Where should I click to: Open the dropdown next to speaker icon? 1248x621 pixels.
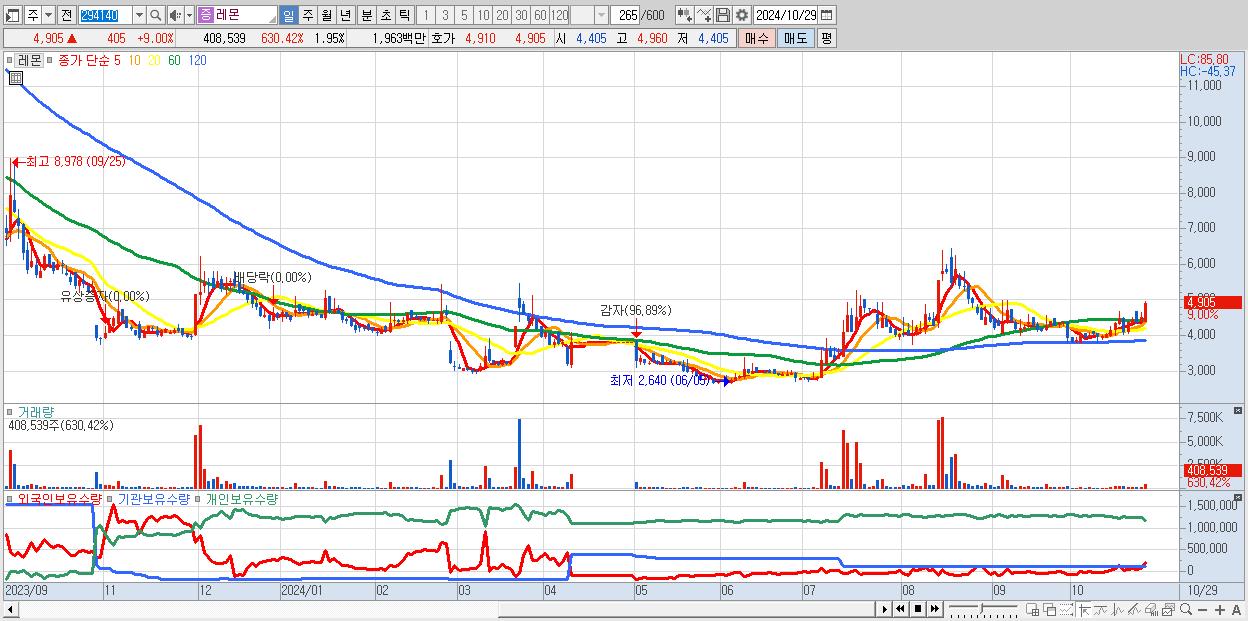[x=189, y=15]
